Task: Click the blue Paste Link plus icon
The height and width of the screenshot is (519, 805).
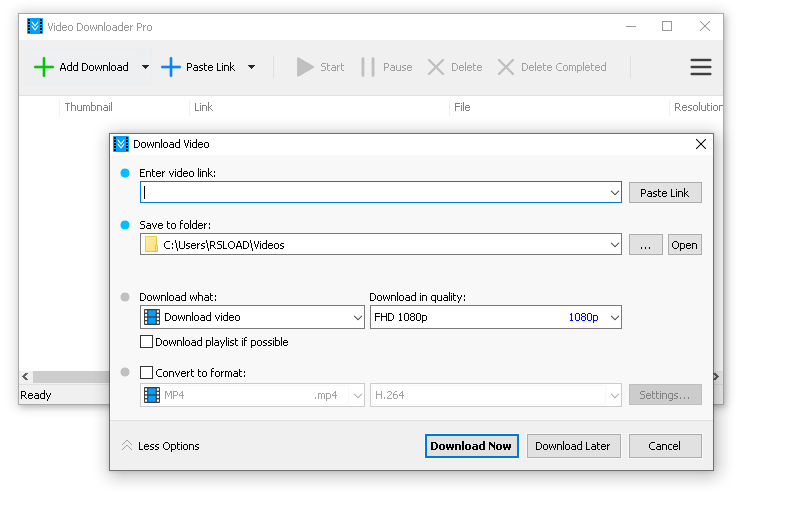Action: (x=171, y=67)
